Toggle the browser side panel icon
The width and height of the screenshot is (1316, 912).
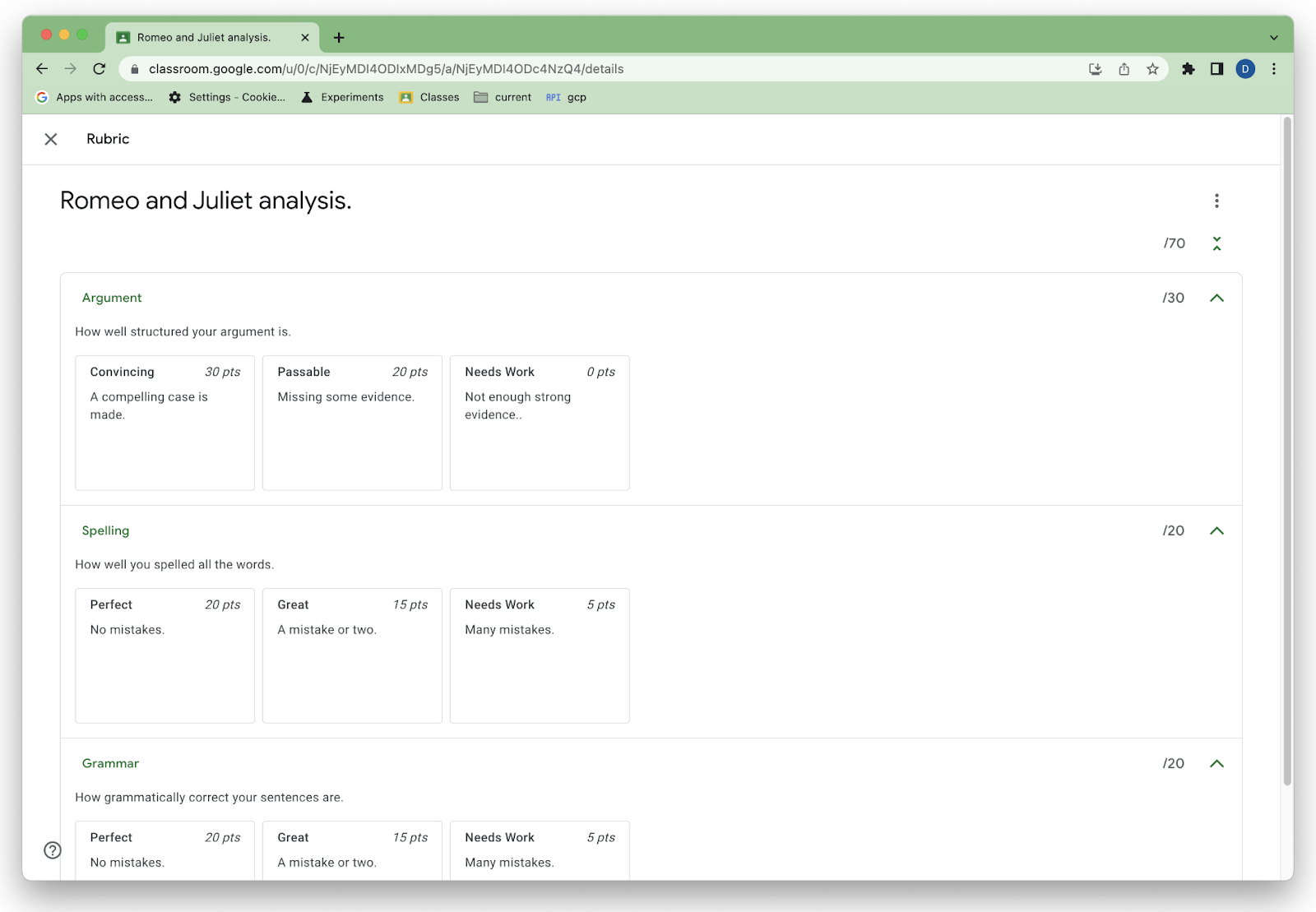pos(1216,69)
